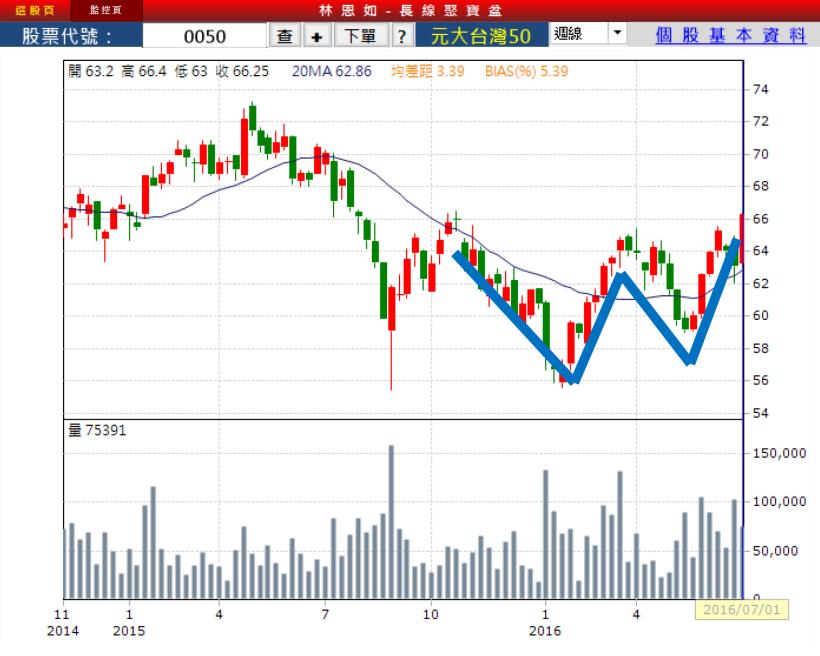Click the price axis label 62

click(x=760, y=284)
